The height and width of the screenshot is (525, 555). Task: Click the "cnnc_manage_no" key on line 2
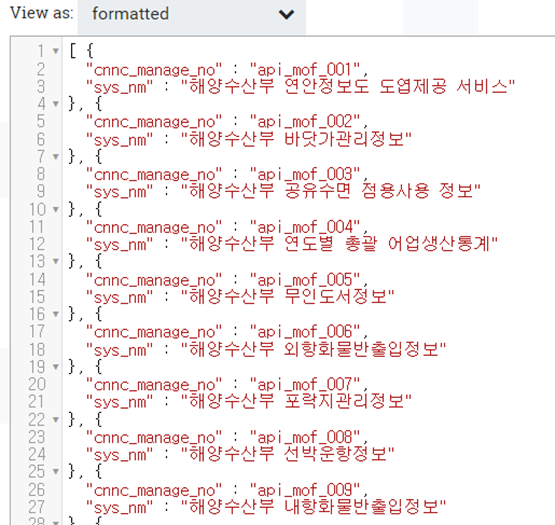click(154, 70)
